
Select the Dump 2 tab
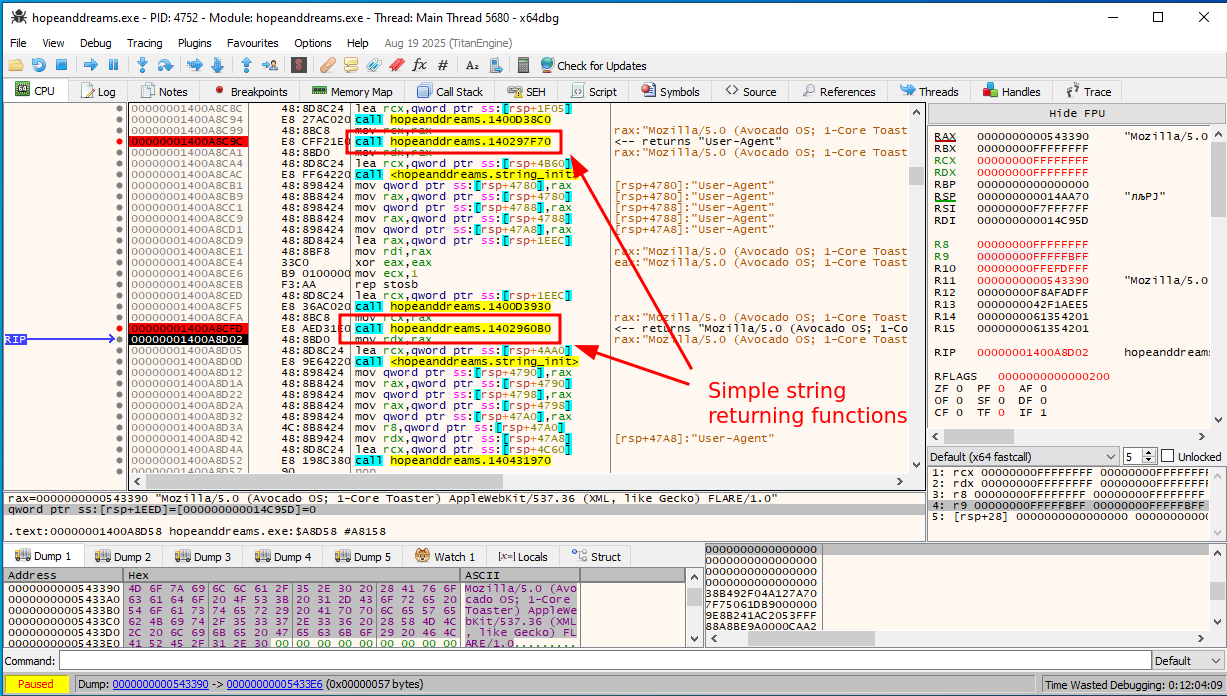123,557
